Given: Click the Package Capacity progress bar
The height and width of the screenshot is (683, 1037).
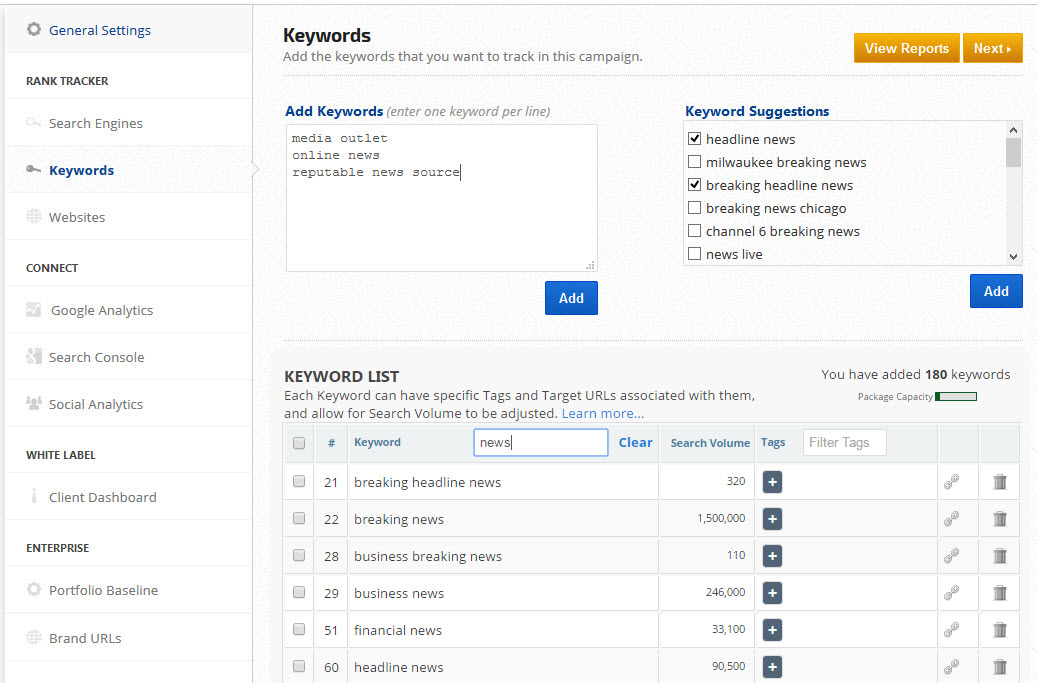Looking at the screenshot, I should (955, 397).
